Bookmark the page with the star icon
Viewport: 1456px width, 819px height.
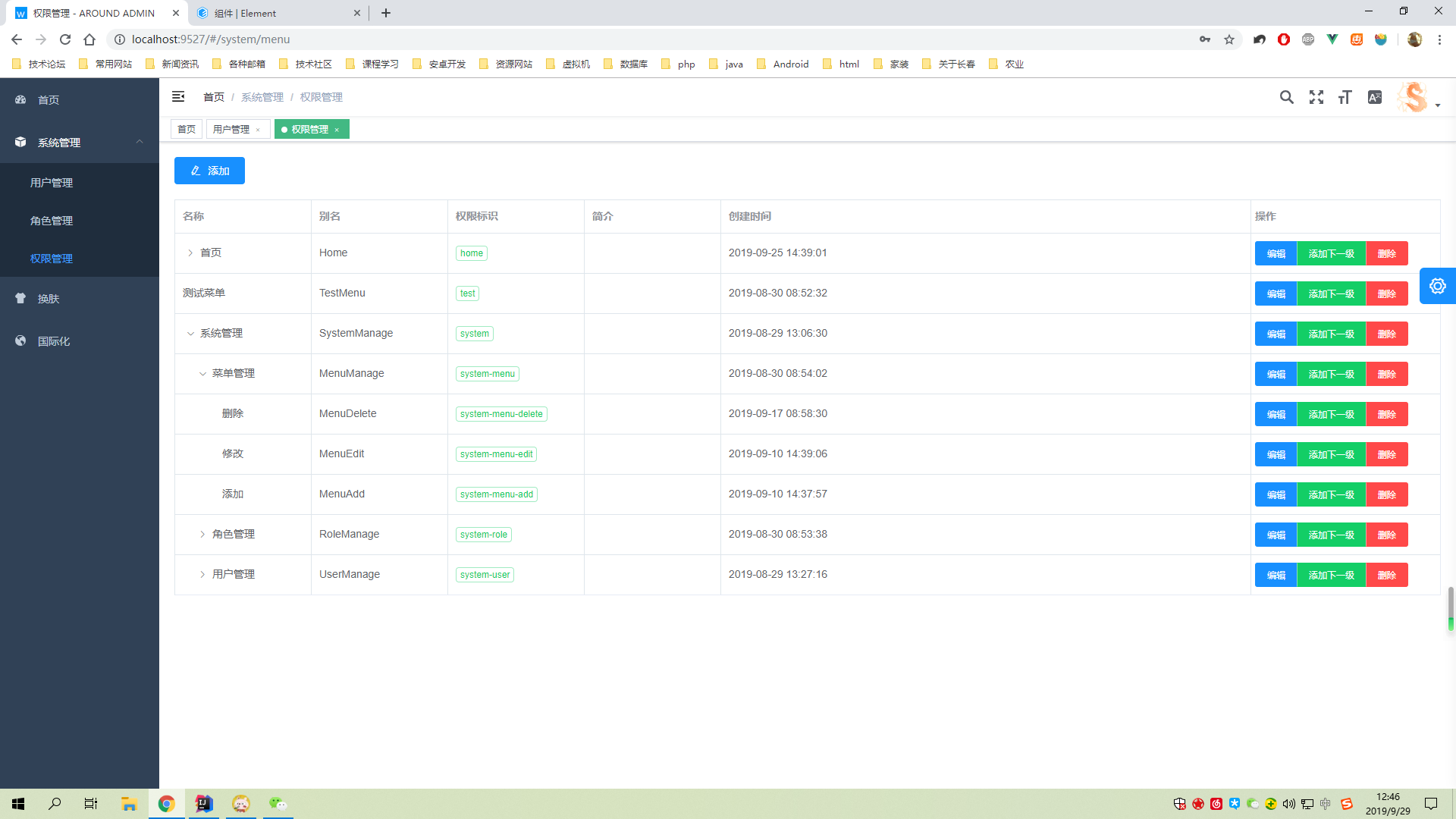click(1229, 39)
